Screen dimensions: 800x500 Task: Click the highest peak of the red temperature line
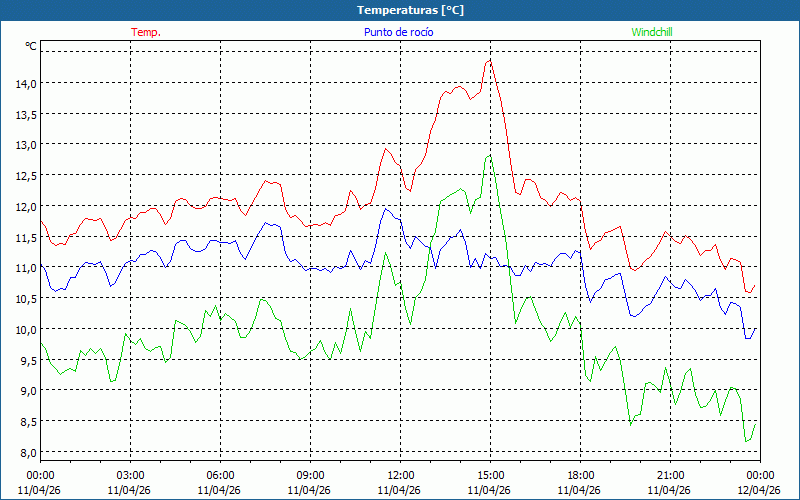tap(490, 60)
